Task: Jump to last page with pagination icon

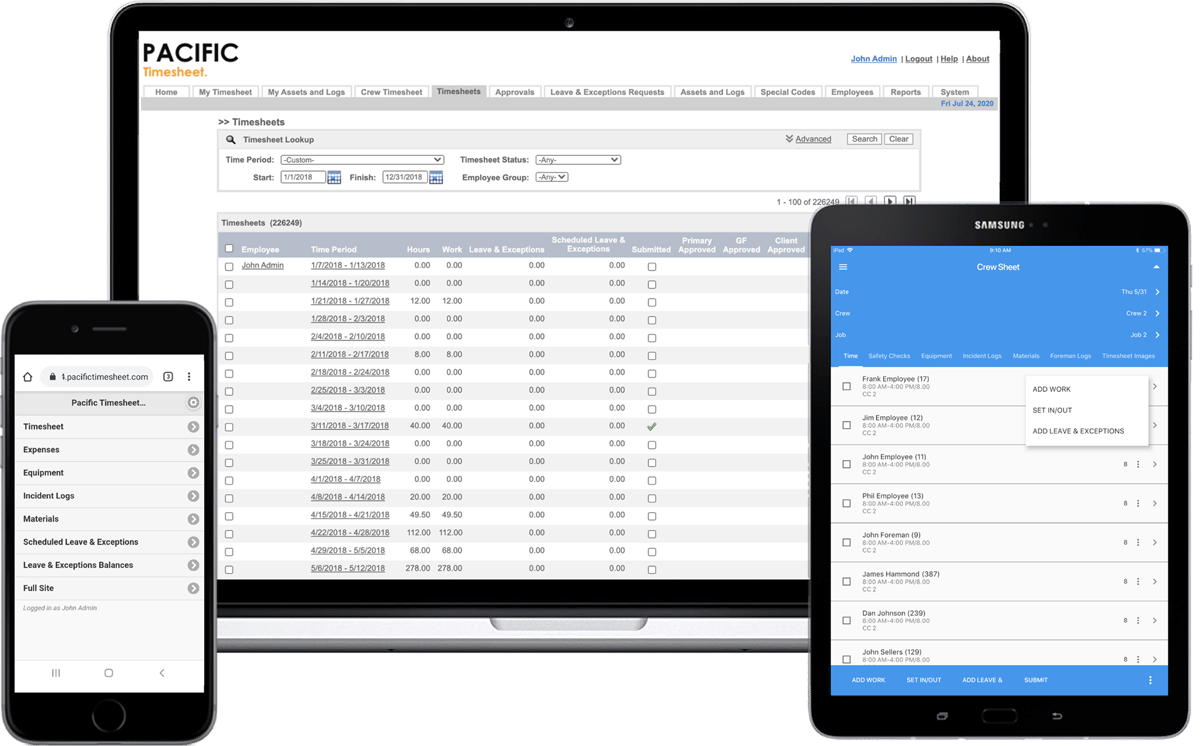Action: pyautogui.click(x=908, y=201)
